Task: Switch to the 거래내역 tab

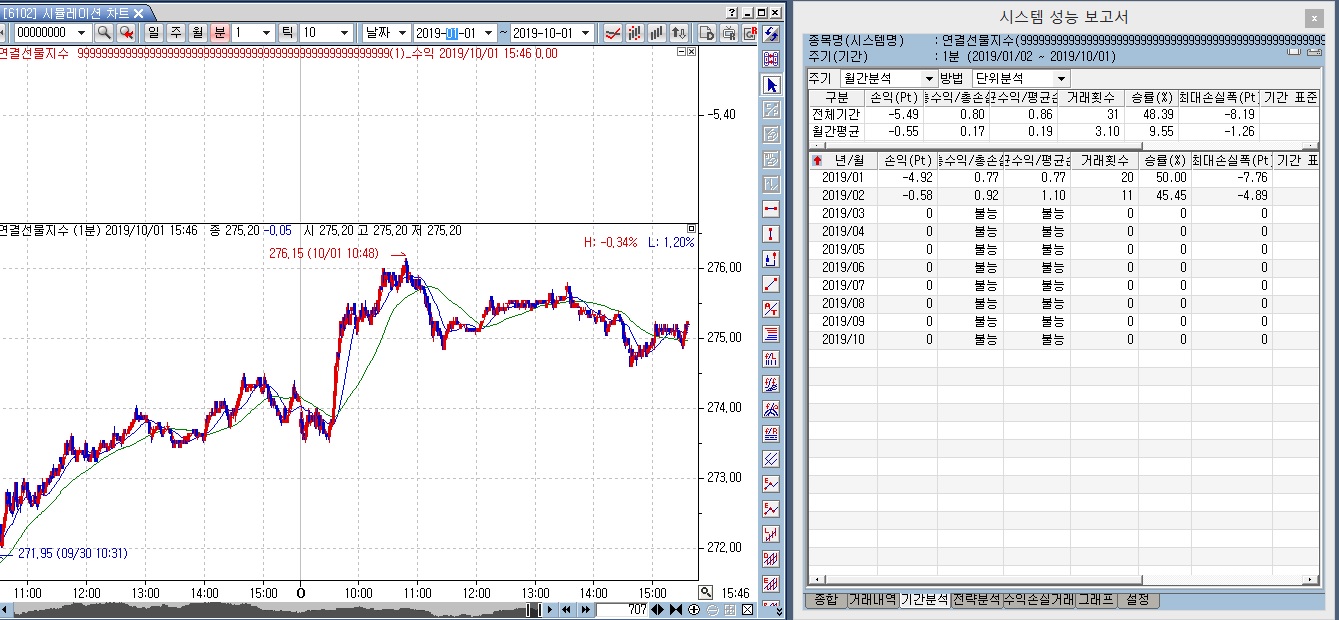Action: coord(872,600)
